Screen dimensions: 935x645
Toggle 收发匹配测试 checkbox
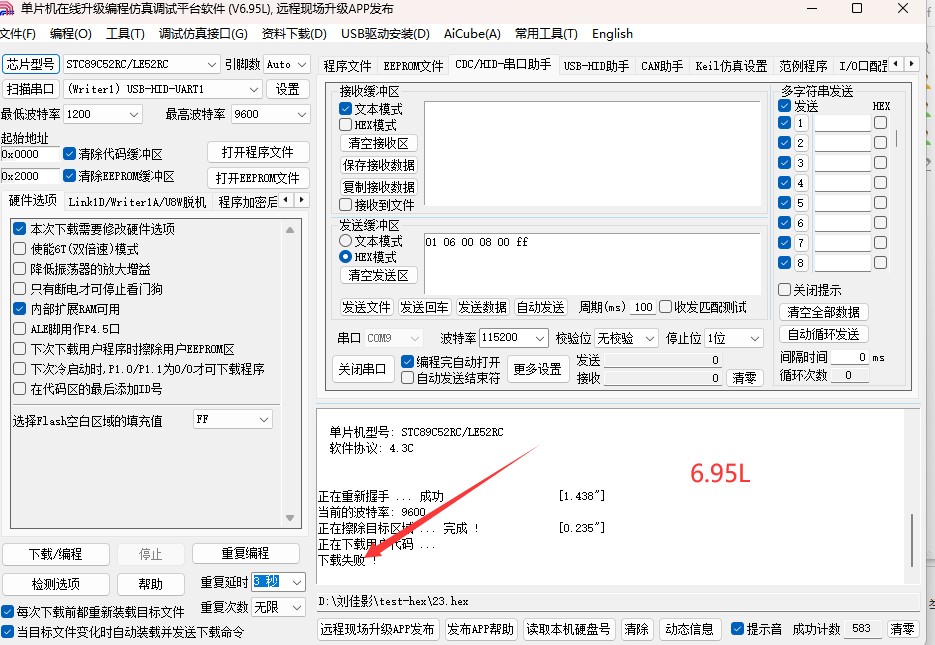pyautogui.click(x=665, y=306)
